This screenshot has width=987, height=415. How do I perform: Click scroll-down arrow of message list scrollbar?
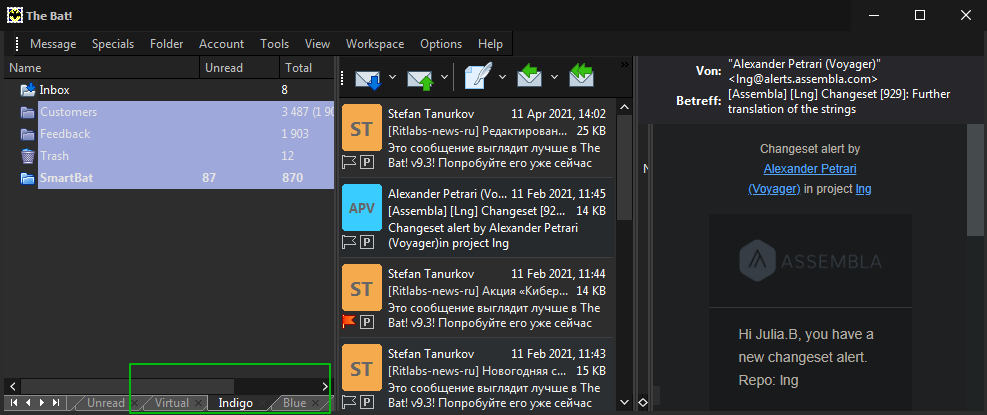[624, 402]
